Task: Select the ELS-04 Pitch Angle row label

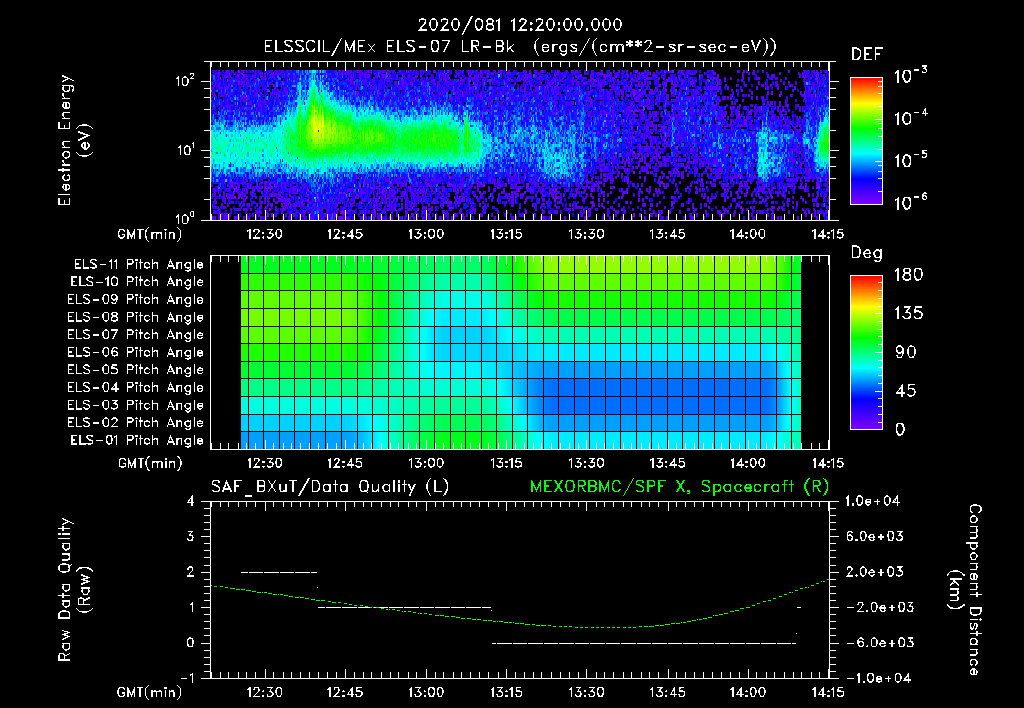Action: pyautogui.click(x=136, y=388)
